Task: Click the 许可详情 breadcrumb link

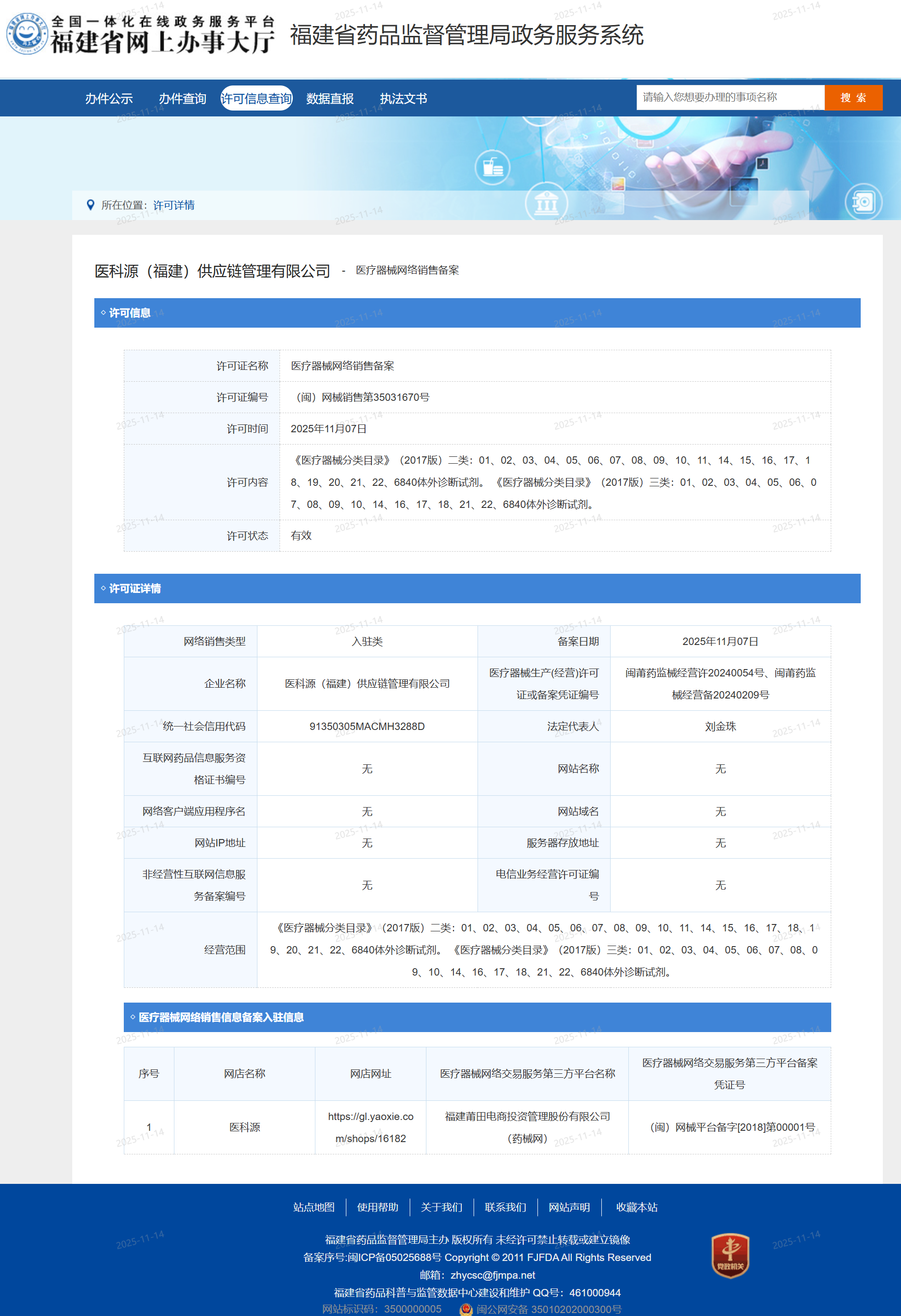Action: 174,205
